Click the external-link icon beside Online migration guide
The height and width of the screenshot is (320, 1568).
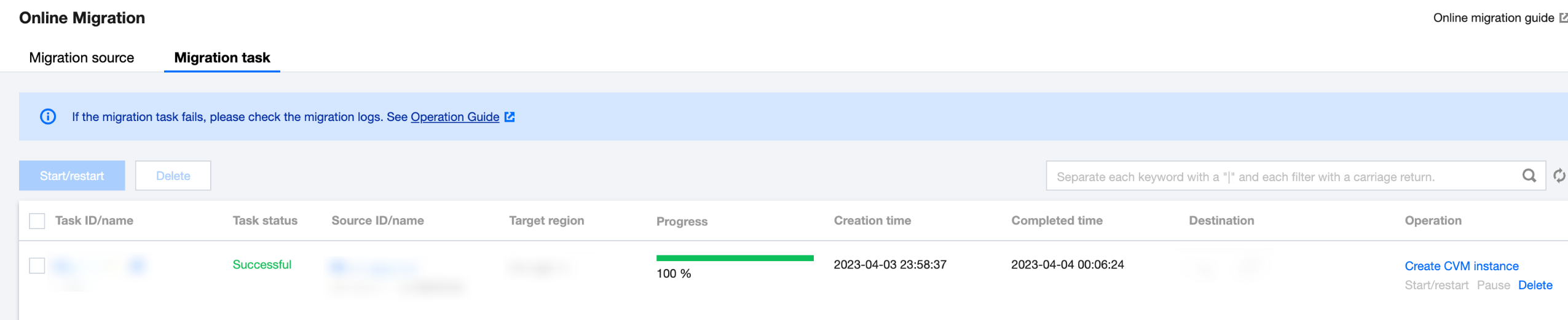click(x=1563, y=18)
